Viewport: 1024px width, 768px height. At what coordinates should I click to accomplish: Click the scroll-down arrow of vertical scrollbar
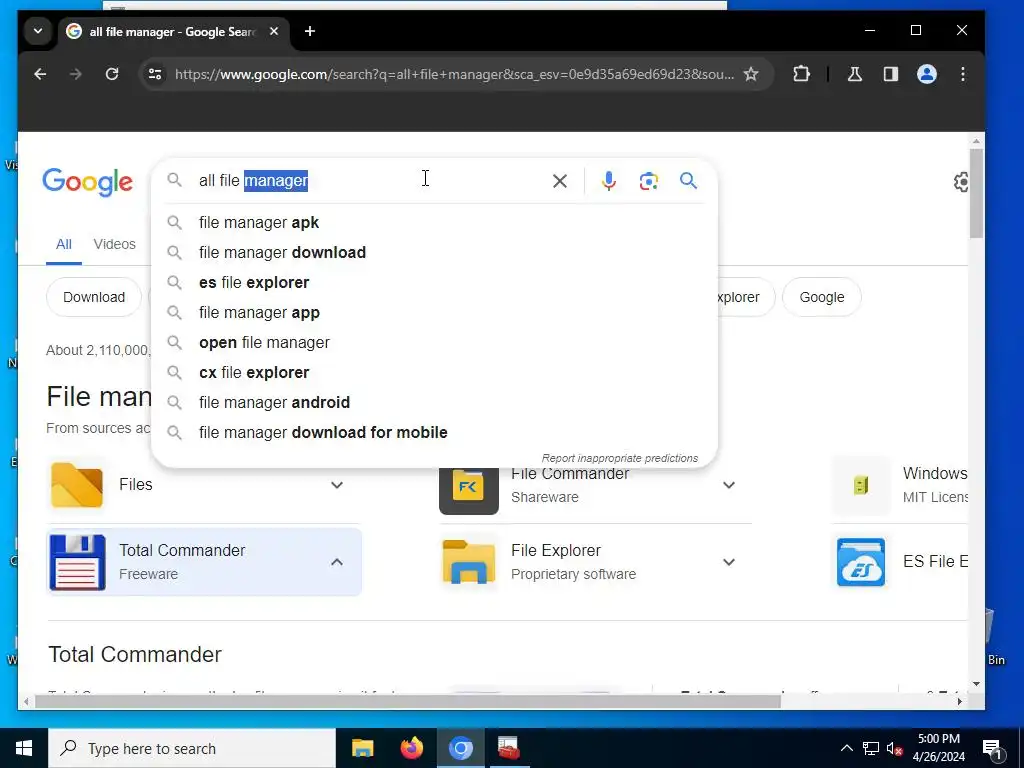coord(976,684)
